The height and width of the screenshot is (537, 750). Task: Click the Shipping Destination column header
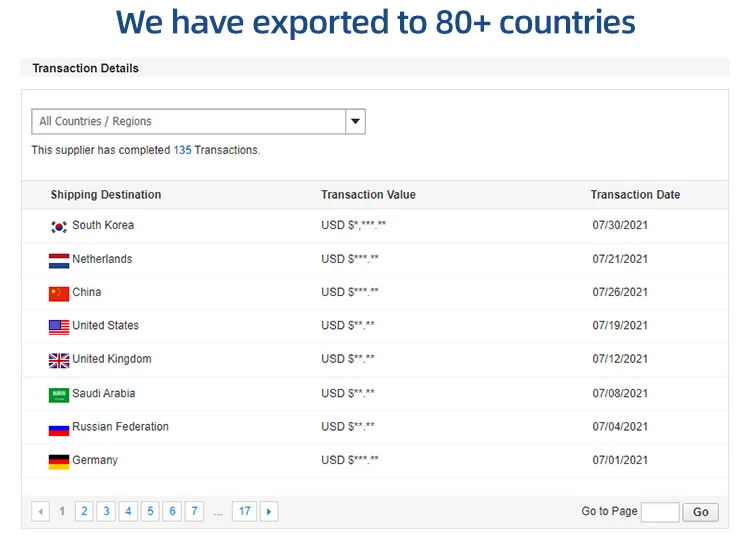[x=106, y=195]
